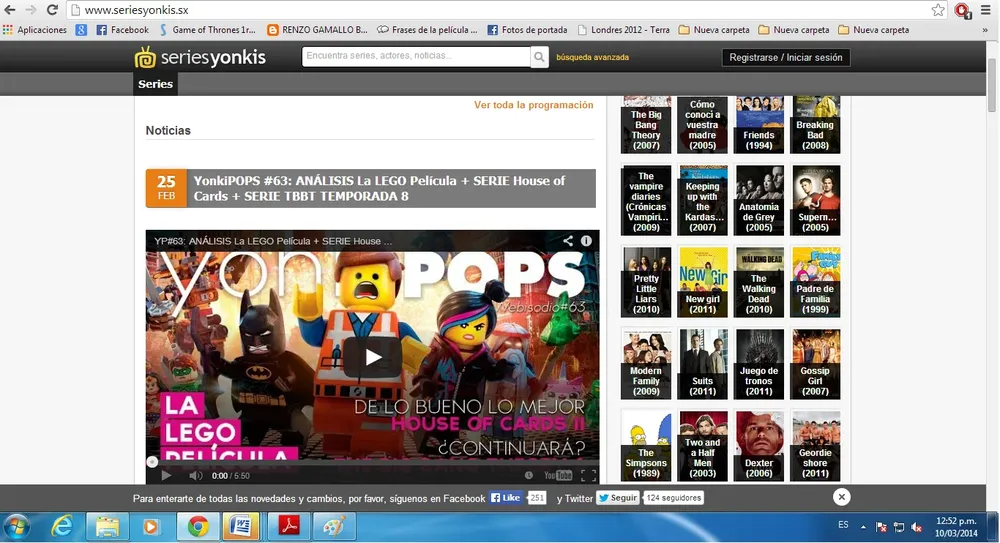Click the watch later clock icon
This screenshot has height=543, width=1000.
[529, 475]
